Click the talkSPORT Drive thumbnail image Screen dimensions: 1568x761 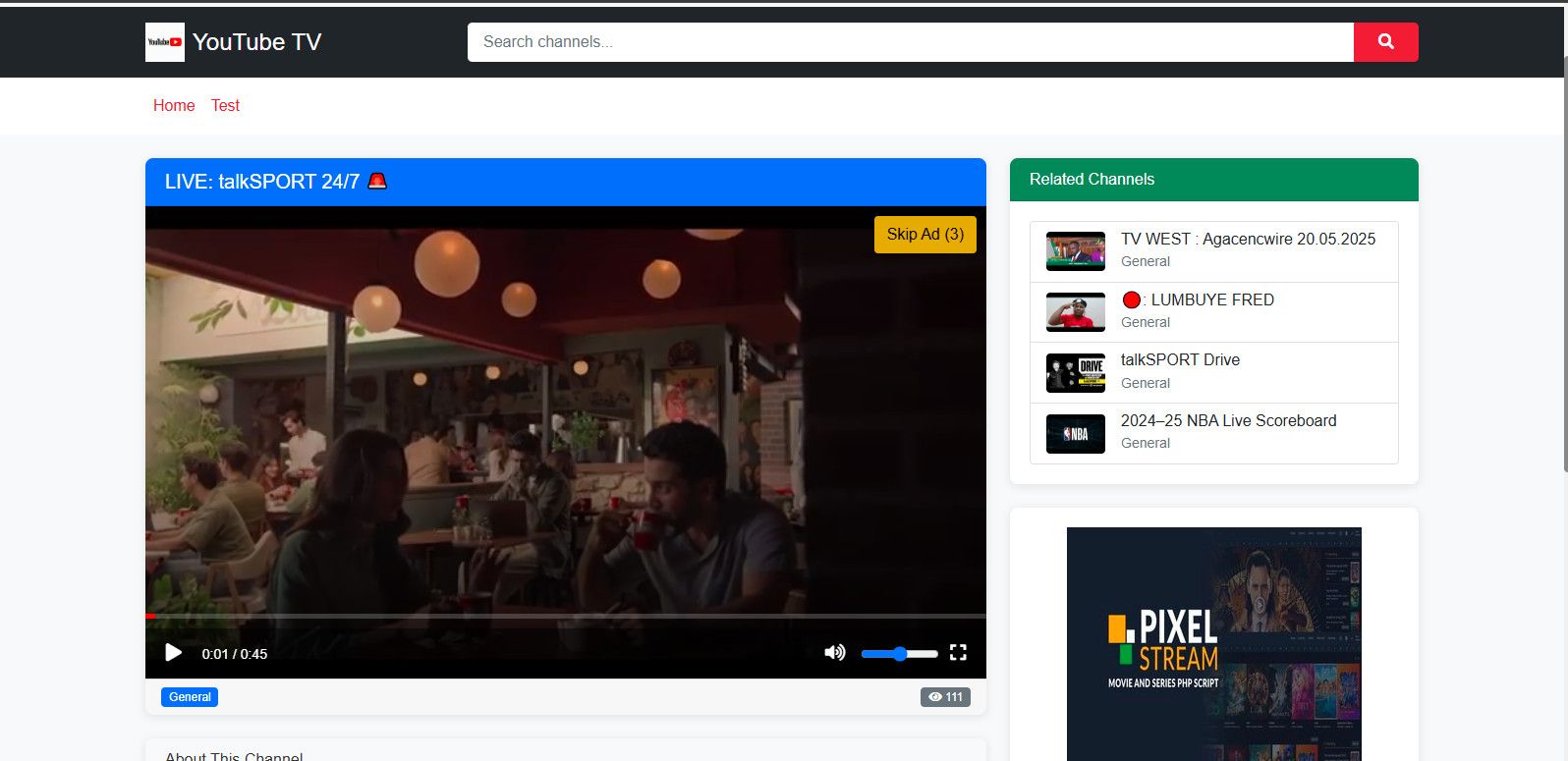1076,373
